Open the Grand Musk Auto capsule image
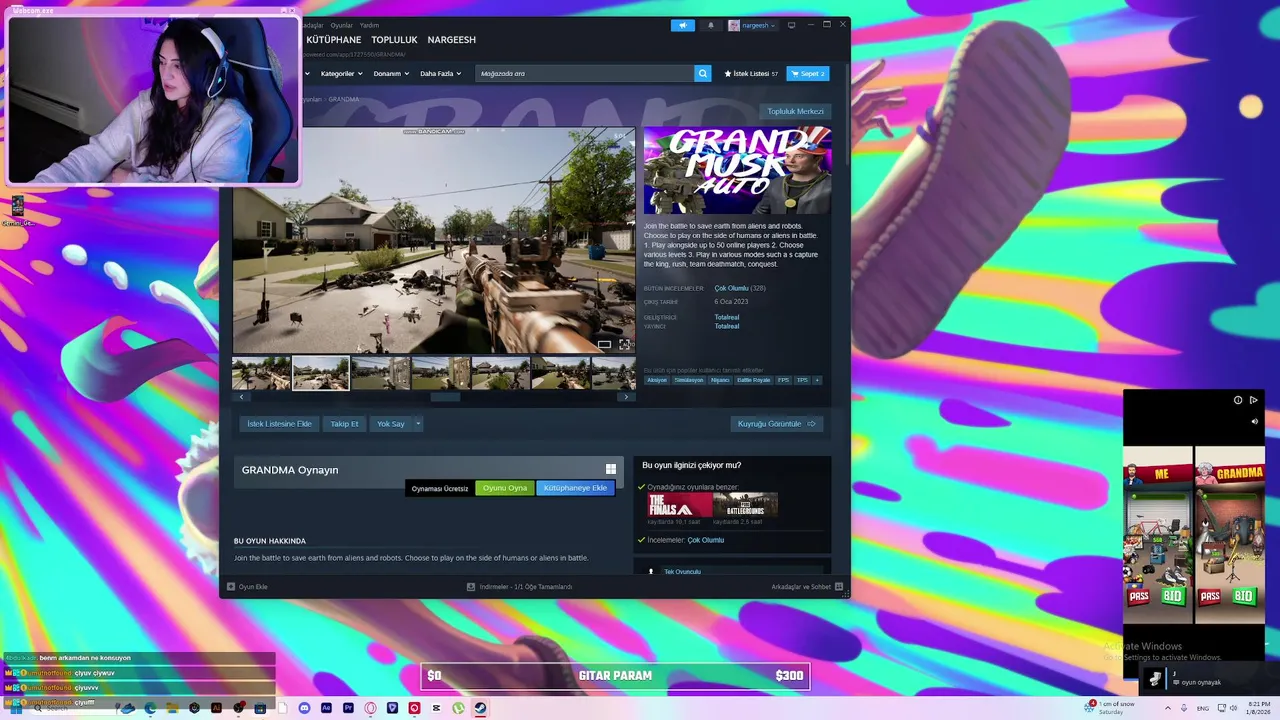 tap(737, 170)
